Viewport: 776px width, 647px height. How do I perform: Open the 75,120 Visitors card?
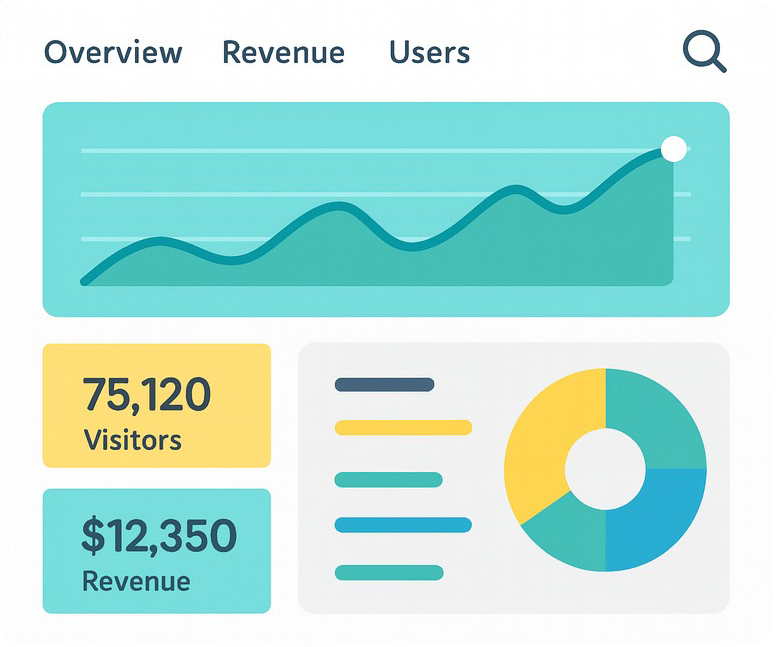[156, 405]
